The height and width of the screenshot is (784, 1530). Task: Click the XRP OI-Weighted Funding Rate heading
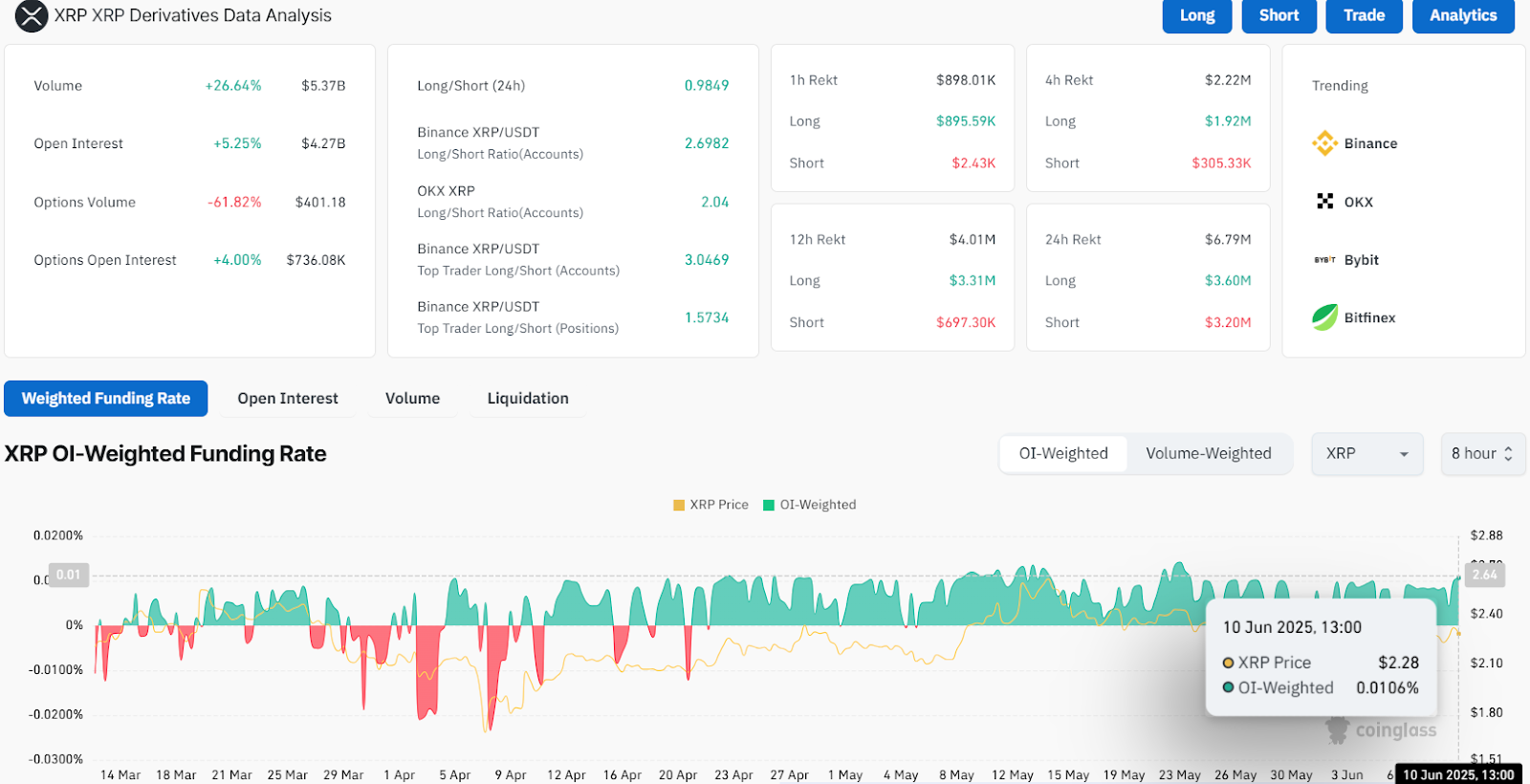click(165, 454)
